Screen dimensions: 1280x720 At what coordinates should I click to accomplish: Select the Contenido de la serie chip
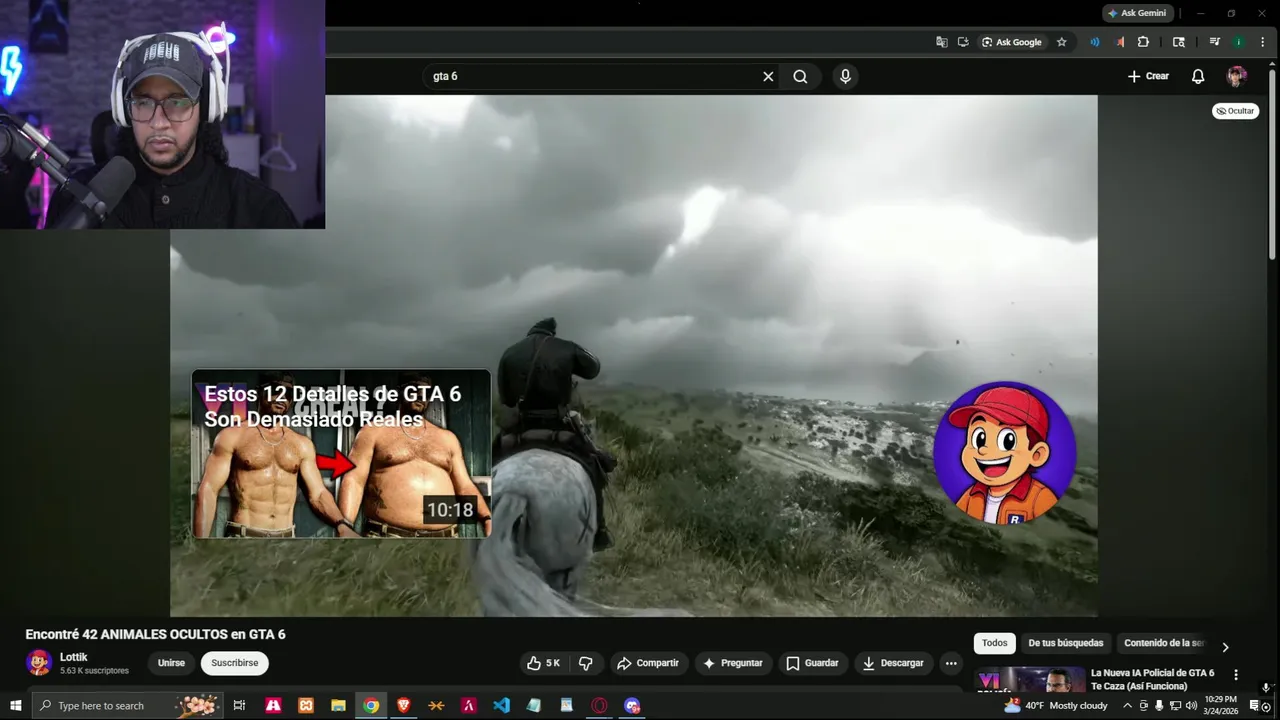pyautogui.click(x=1163, y=643)
